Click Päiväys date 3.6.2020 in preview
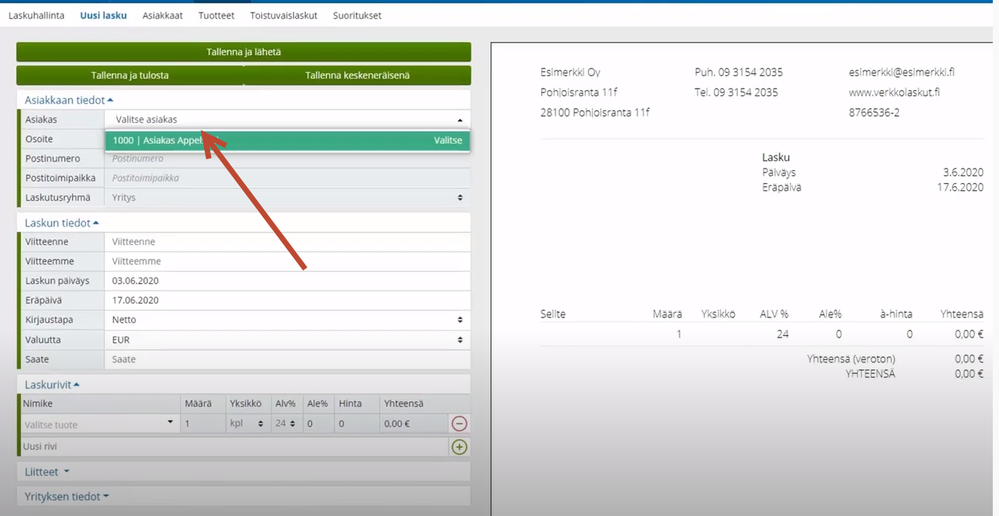This screenshot has width=999, height=516. tap(963, 172)
